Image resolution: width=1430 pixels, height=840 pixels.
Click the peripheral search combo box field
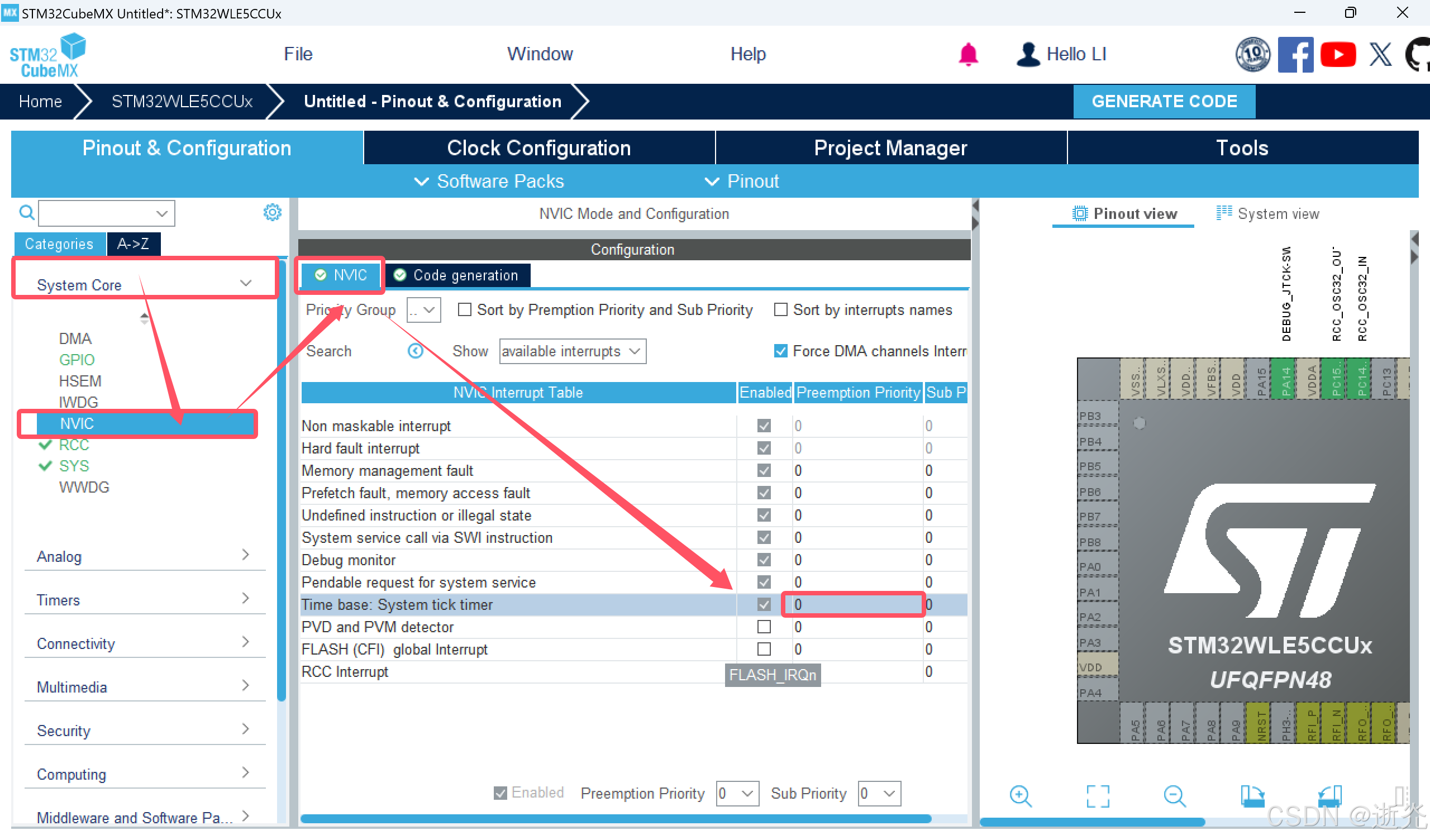(106, 213)
